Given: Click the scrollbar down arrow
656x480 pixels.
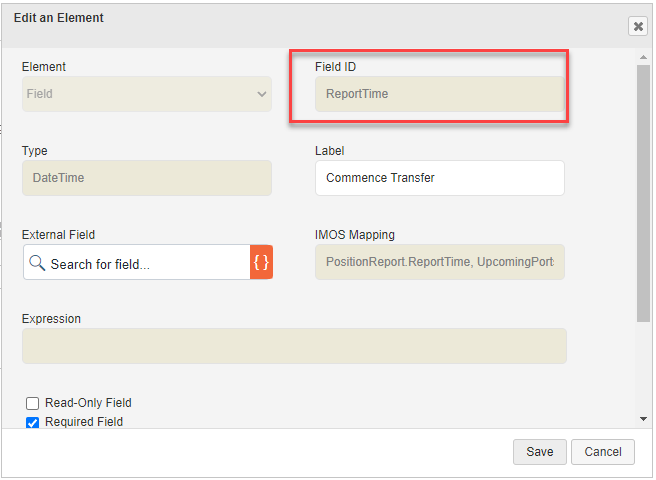Looking at the screenshot, I should point(644,418).
